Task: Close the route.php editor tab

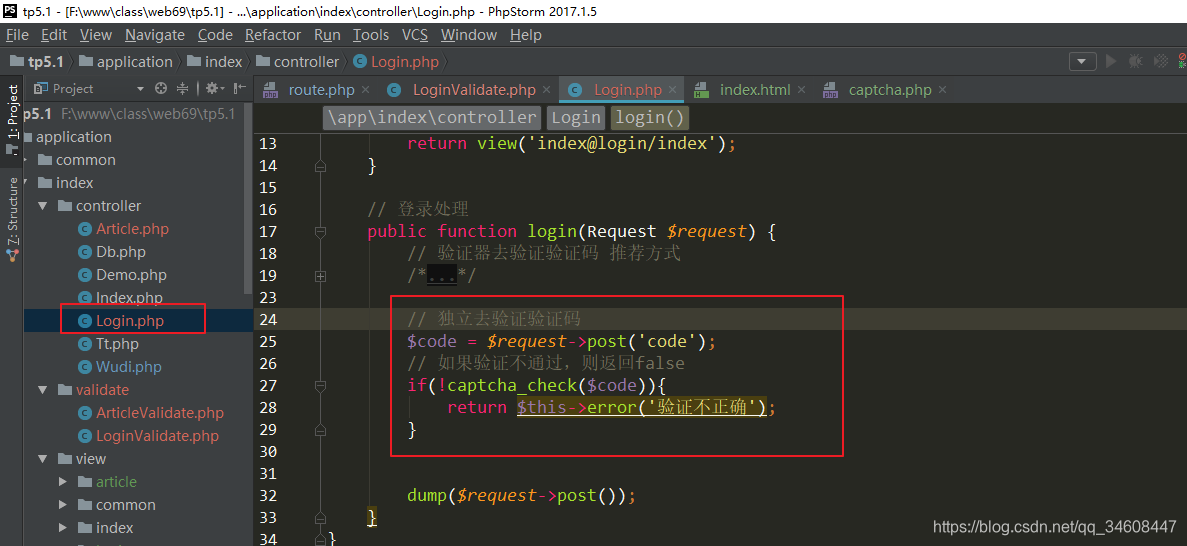Action: pyautogui.click(x=366, y=90)
